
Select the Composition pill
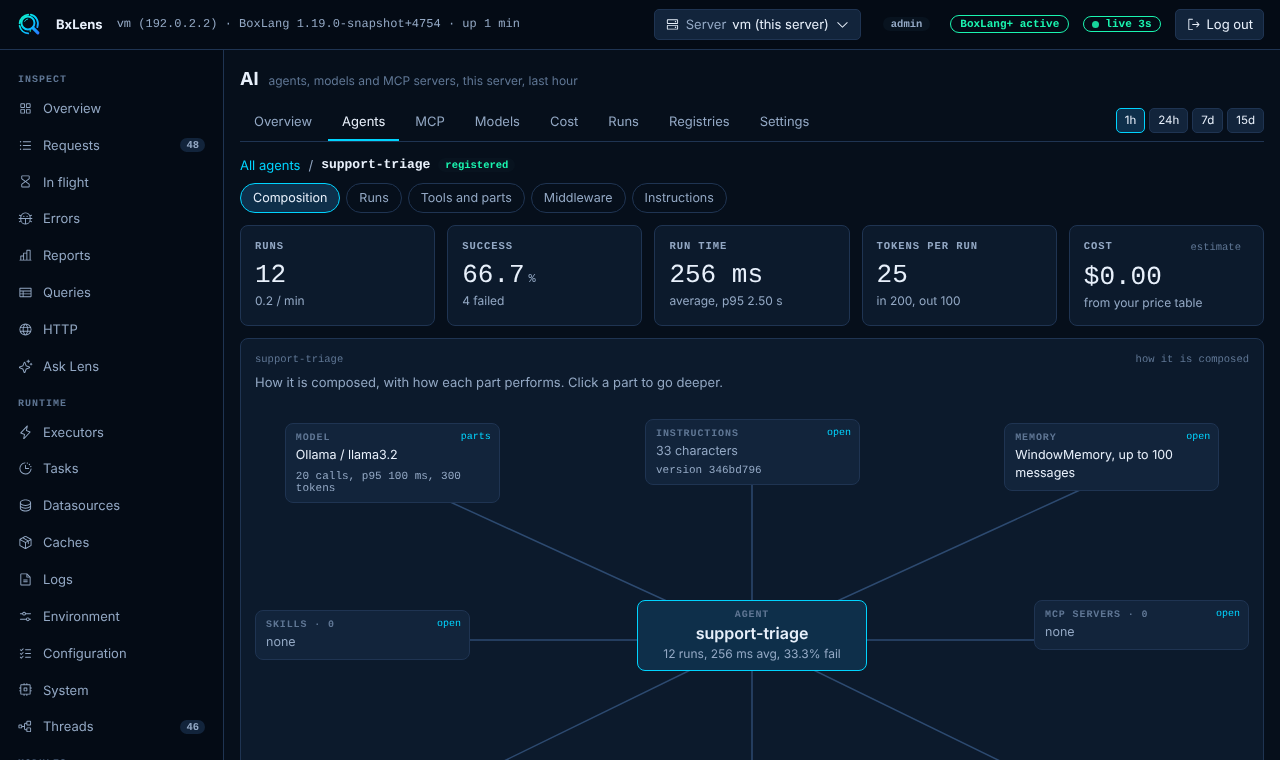tap(290, 198)
